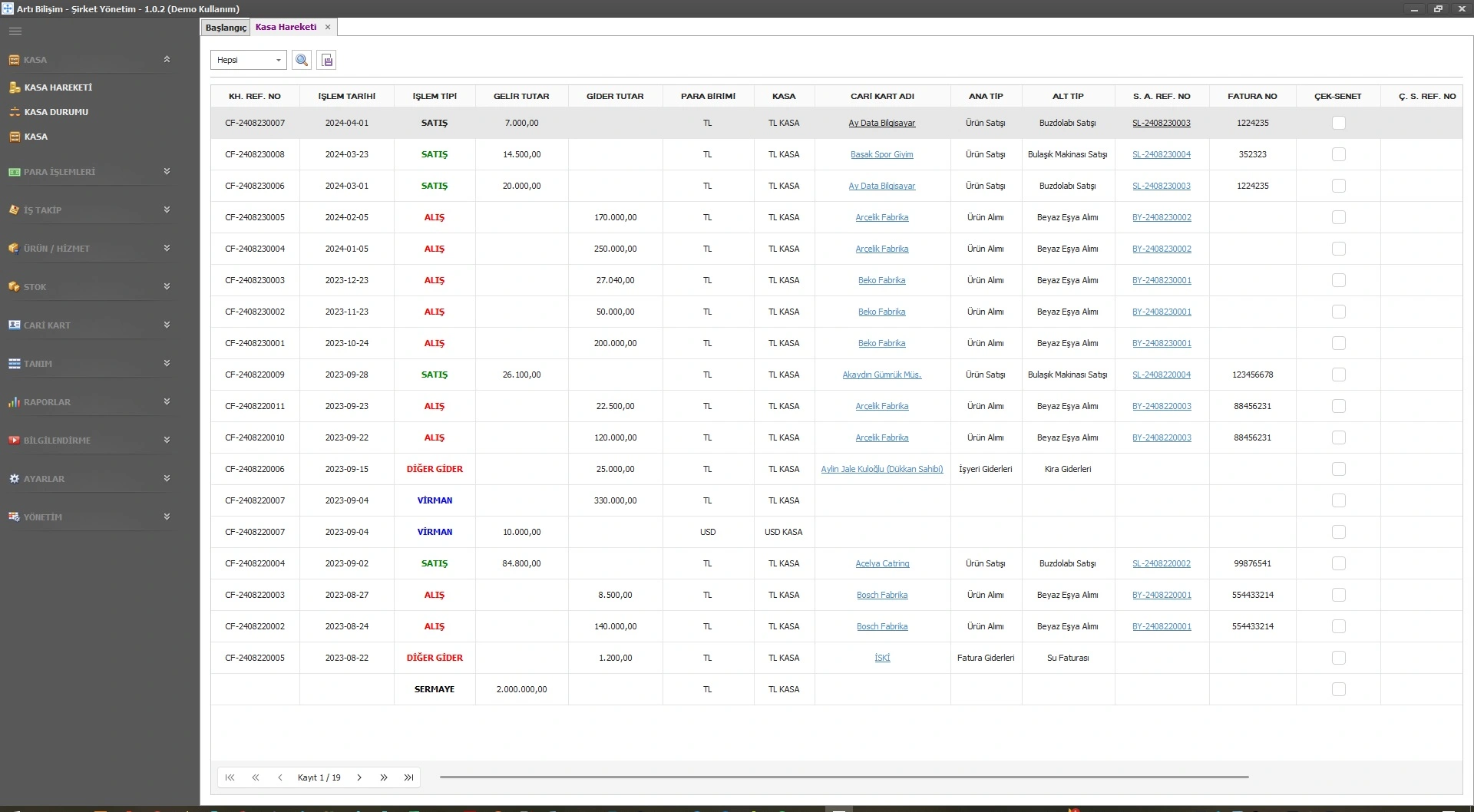Go to previous record arrow

point(280,777)
